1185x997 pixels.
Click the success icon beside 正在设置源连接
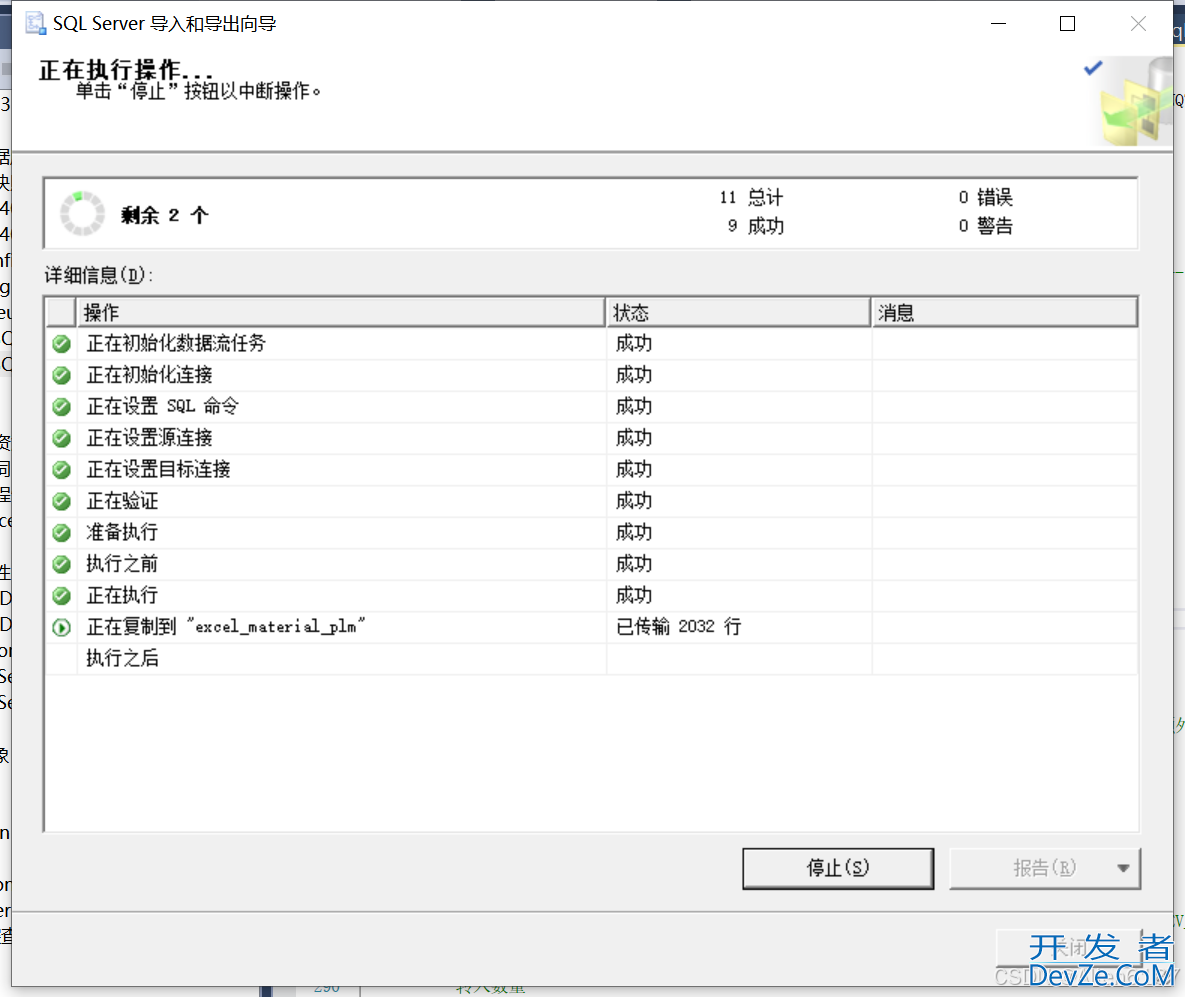click(61, 438)
